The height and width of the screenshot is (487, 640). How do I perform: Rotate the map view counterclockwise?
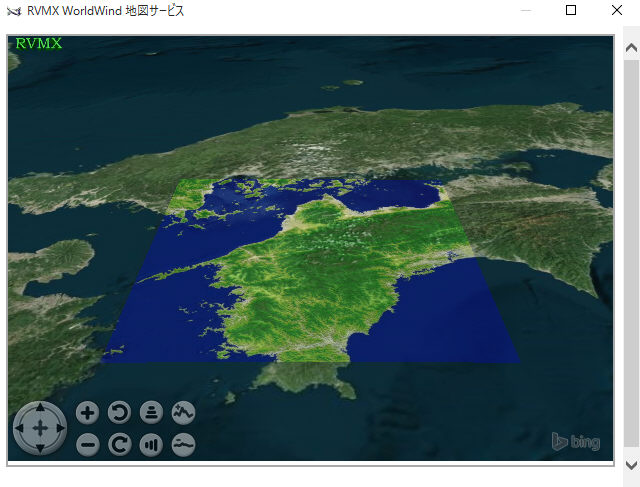[120, 412]
